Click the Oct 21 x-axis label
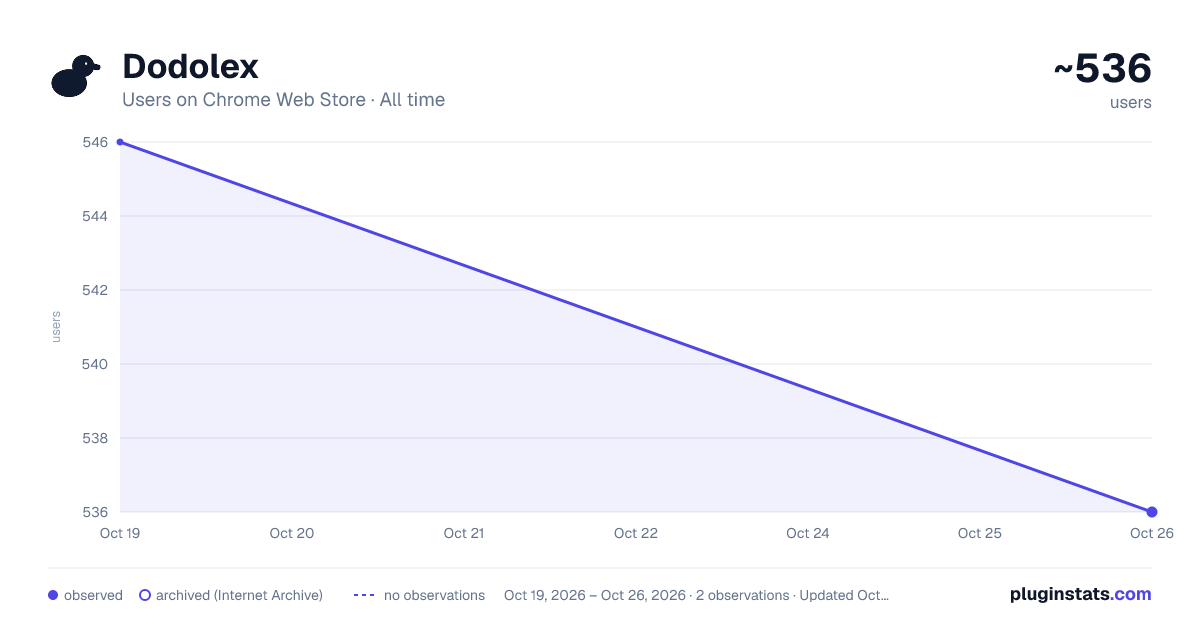Screen dimensions: 1200x630 click(464, 533)
